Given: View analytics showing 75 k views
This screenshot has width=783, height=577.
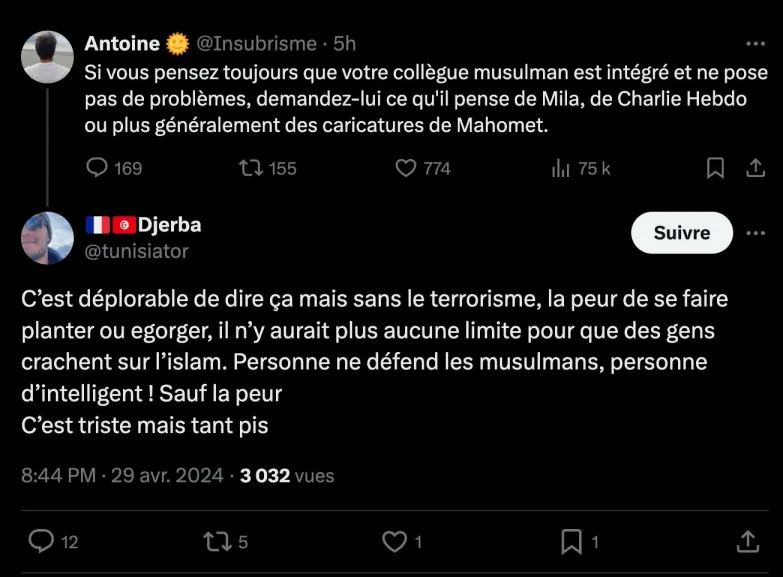Looking at the screenshot, I should (561, 168).
